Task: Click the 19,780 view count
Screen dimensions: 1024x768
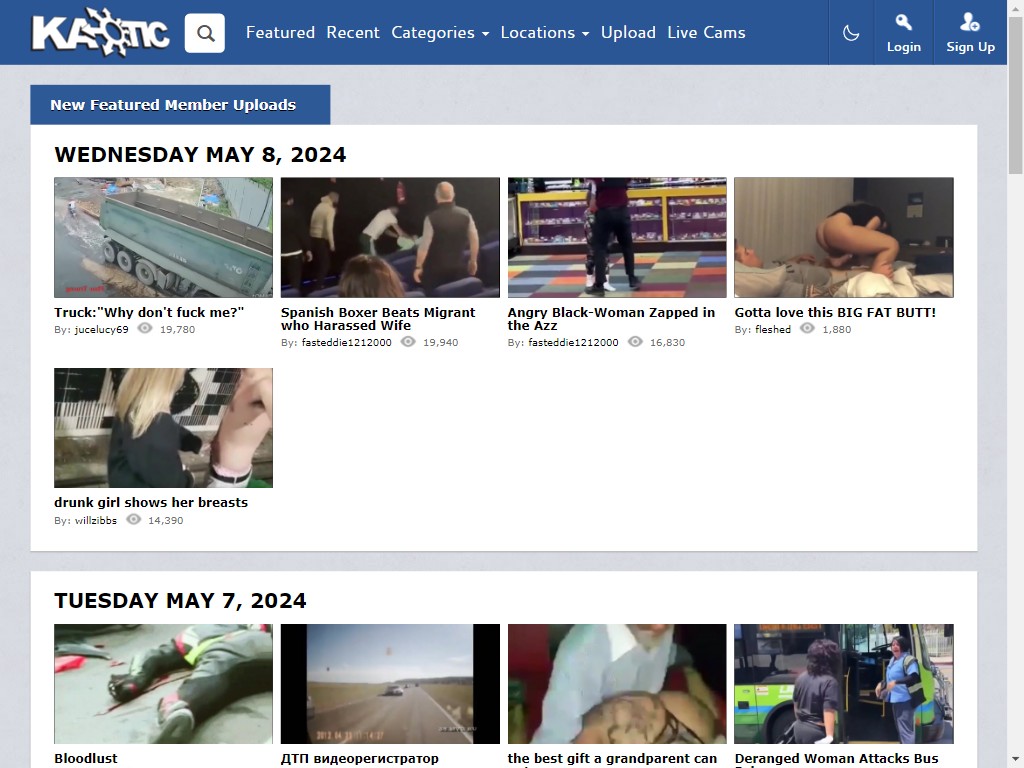Action: [178, 329]
